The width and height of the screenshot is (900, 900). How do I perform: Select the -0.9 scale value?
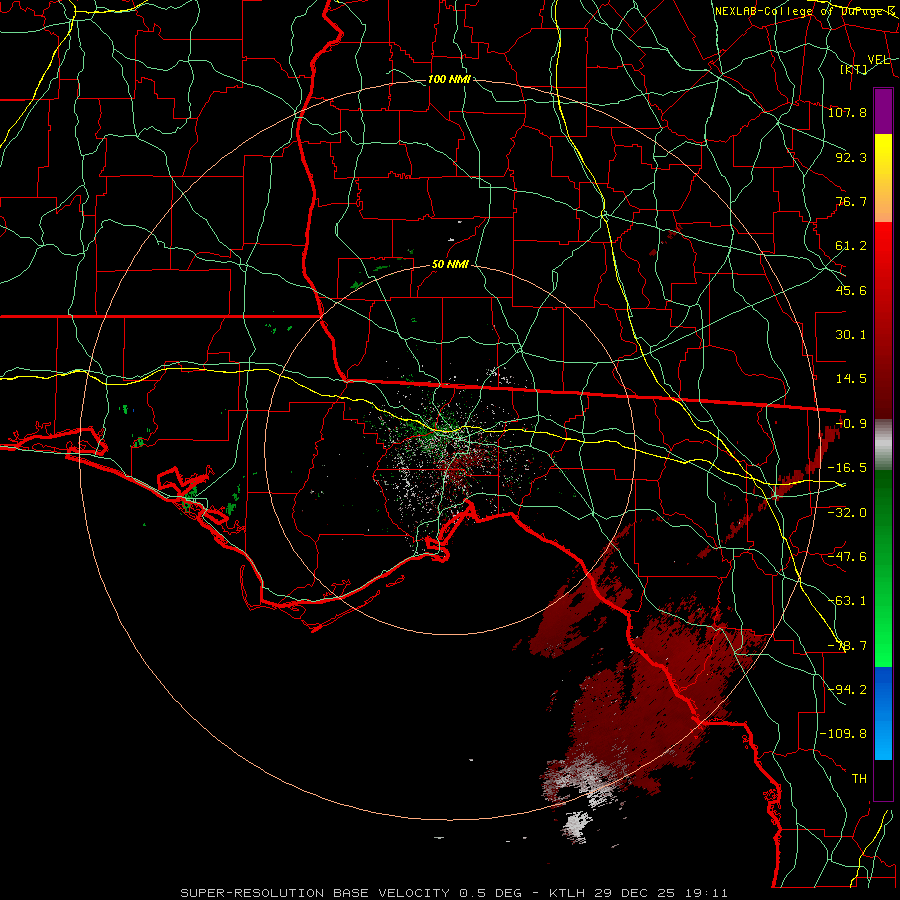[851, 424]
